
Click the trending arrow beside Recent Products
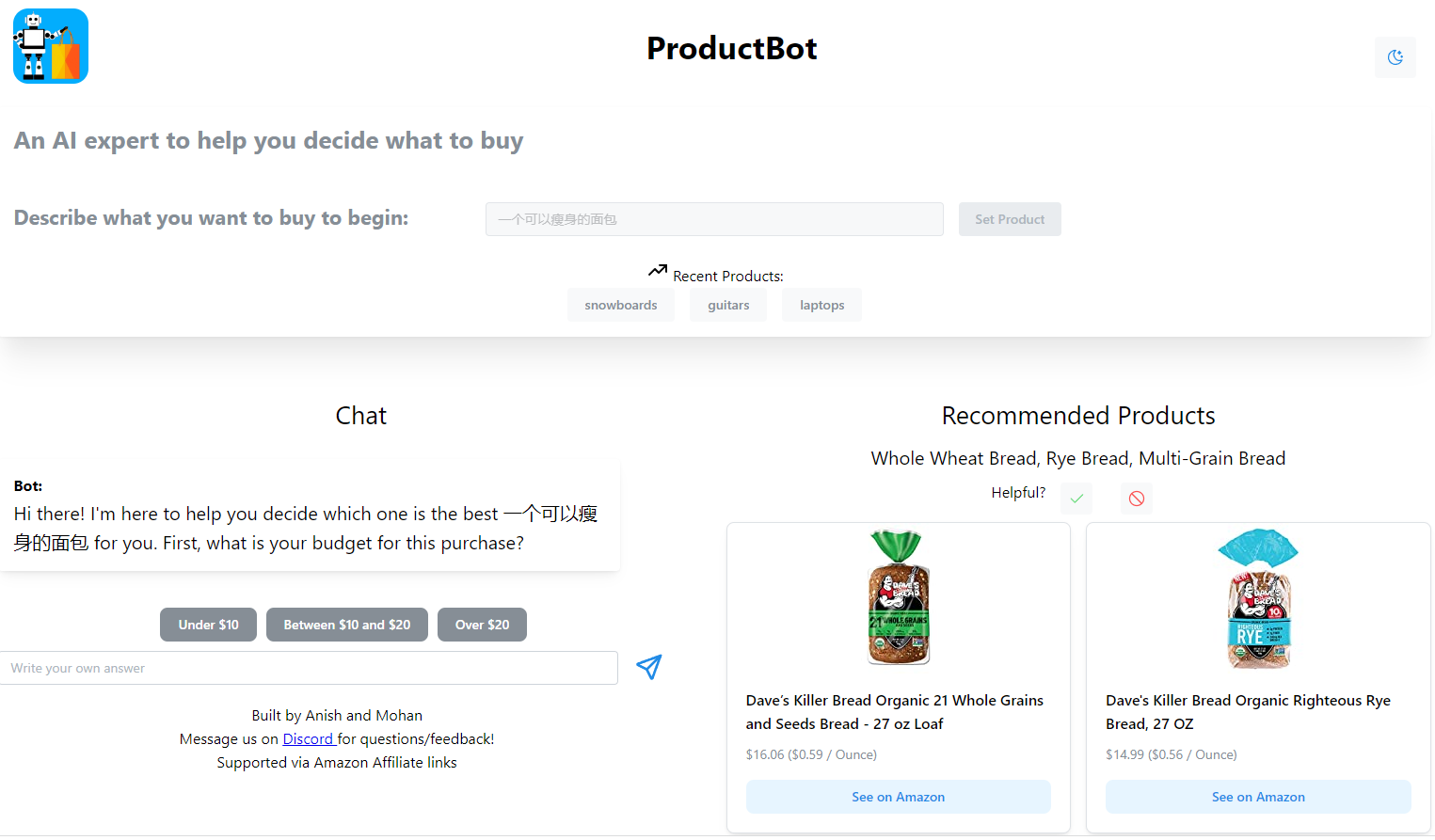pos(657,271)
